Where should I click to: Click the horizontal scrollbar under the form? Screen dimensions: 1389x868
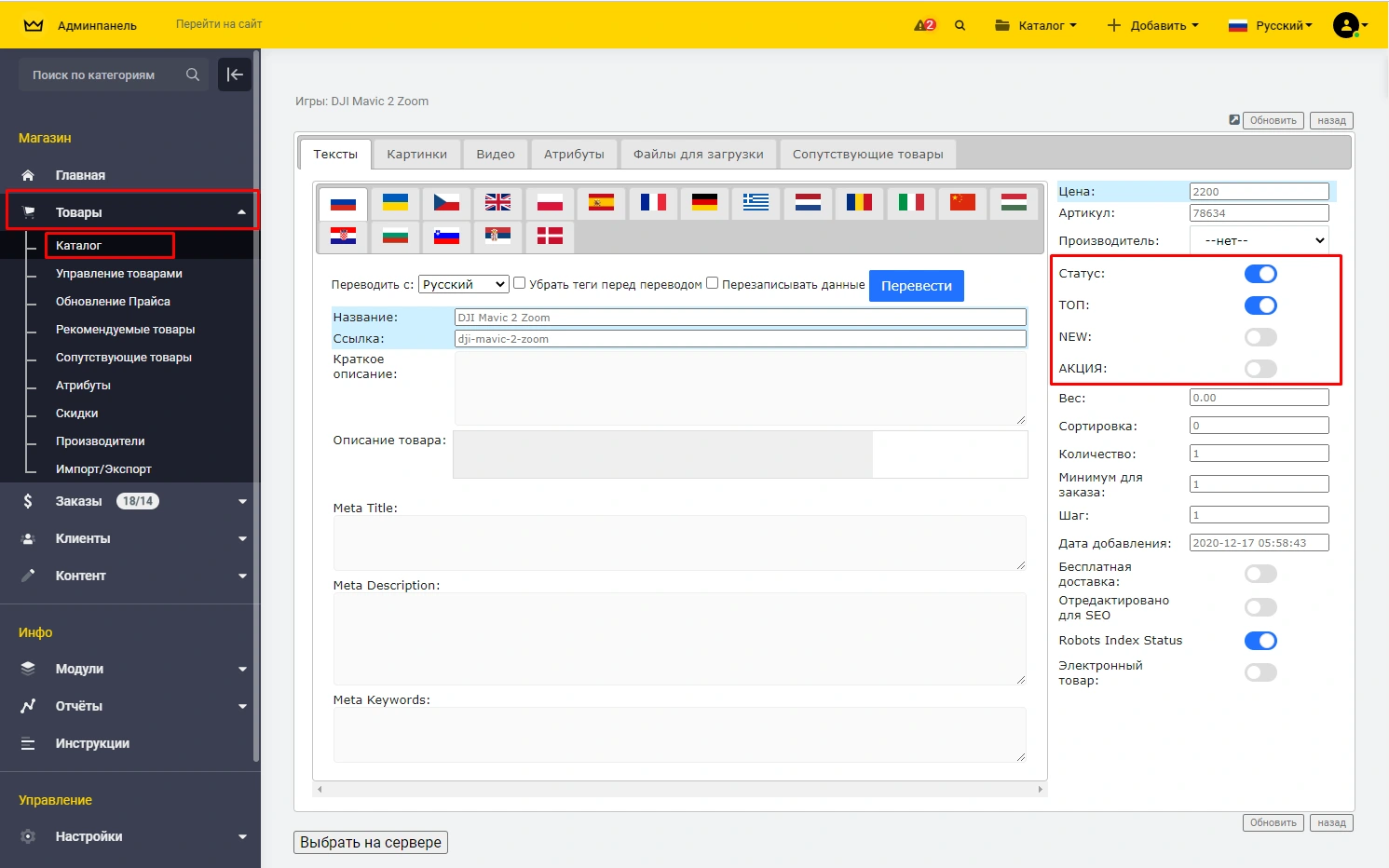click(680, 789)
